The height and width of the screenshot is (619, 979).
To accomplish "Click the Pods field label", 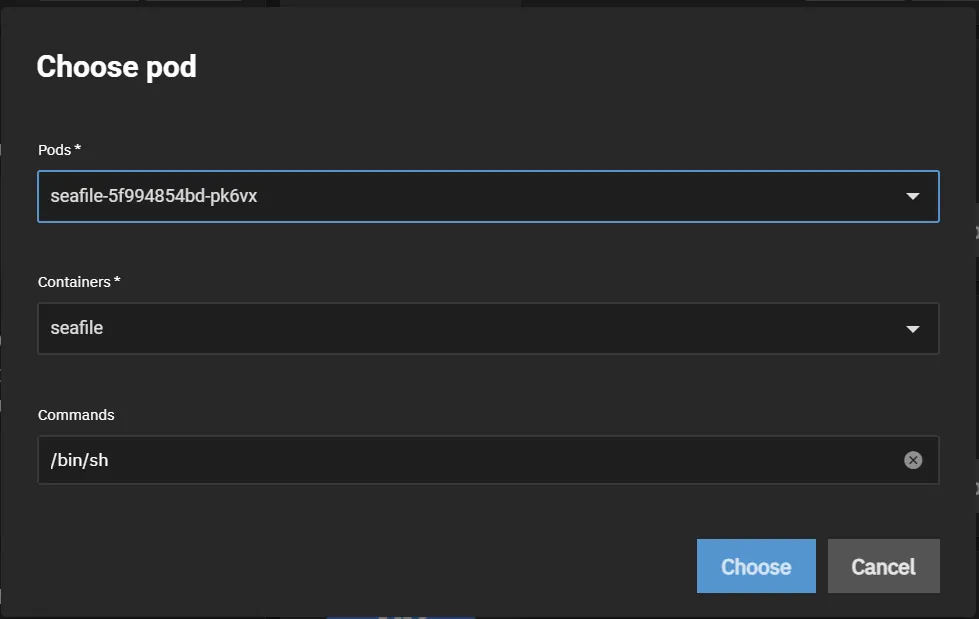I will click(x=54, y=150).
